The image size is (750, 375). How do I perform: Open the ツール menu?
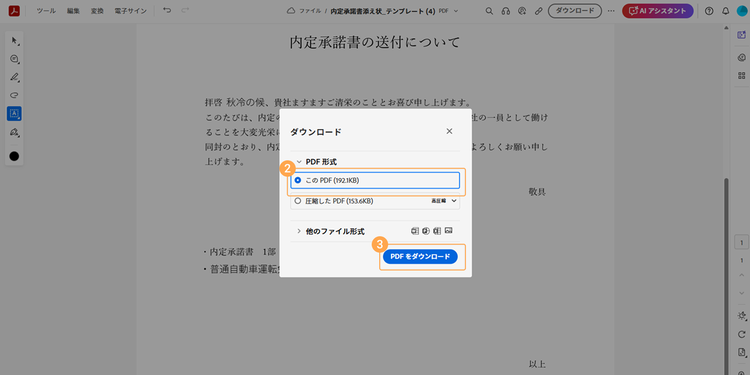tap(46, 11)
